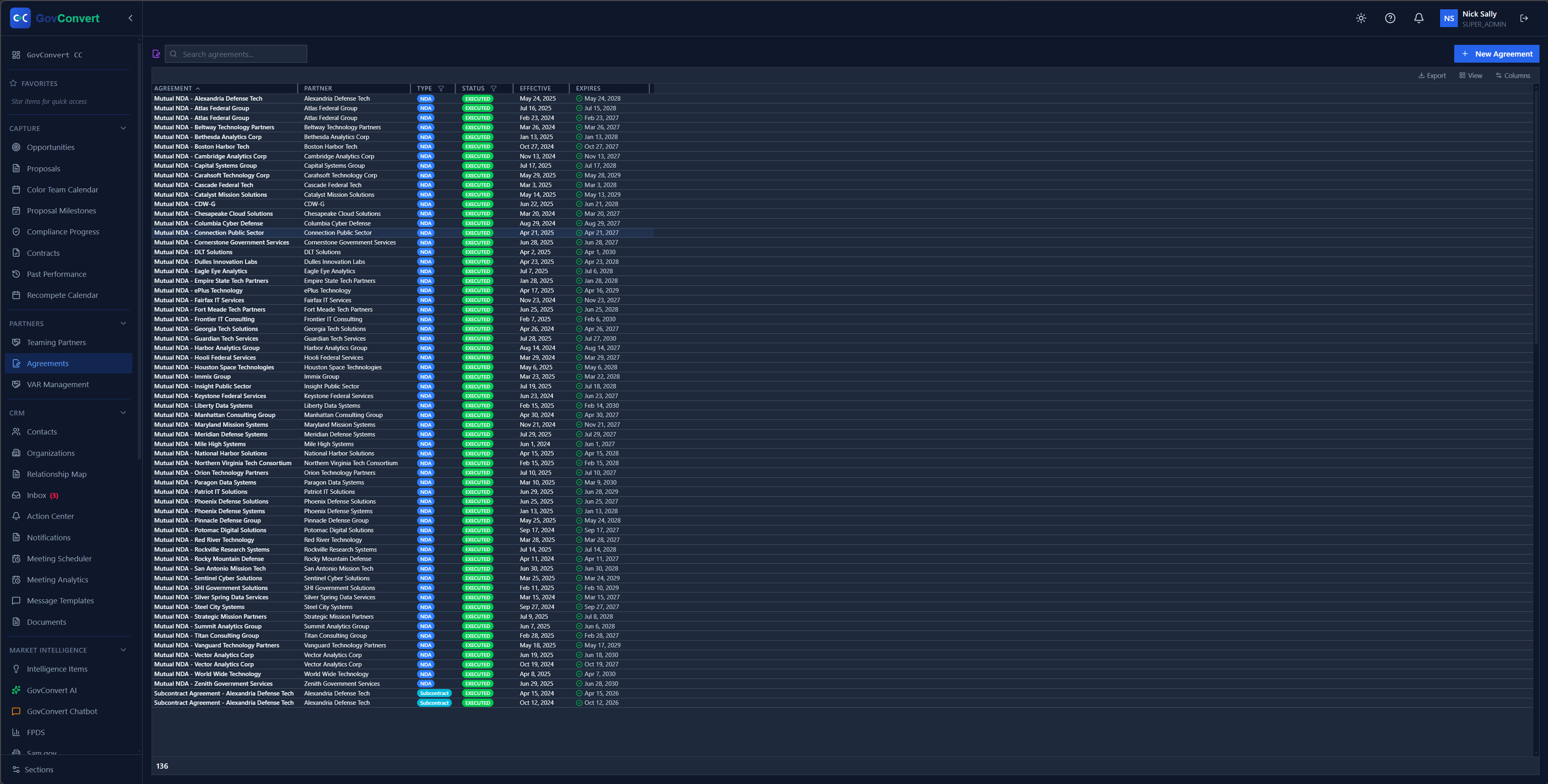This screenshot has width=1548, height=784.
Task: Select row Mutual NDA - Connection Public Sector
Action: click(x=403, y=233)
